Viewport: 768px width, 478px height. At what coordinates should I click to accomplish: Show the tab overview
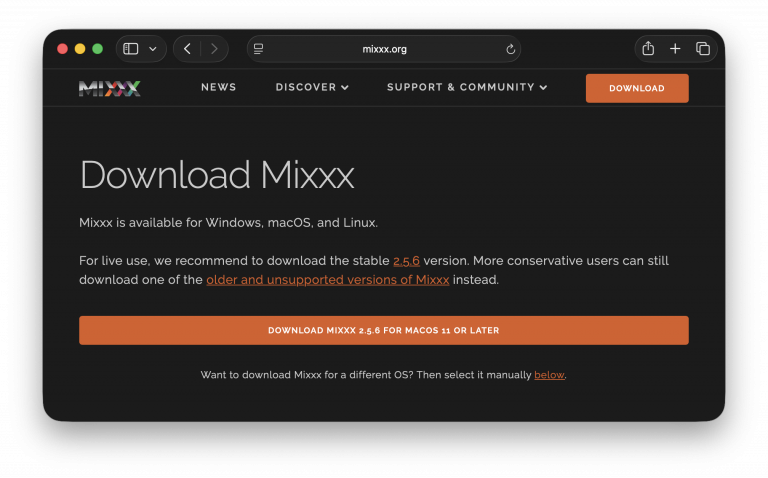coord(703,49)
